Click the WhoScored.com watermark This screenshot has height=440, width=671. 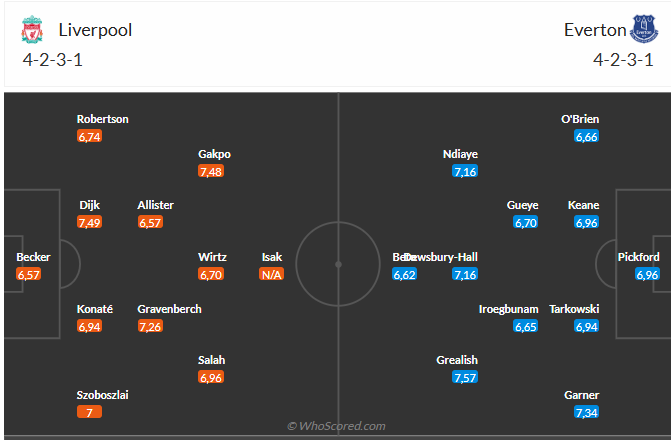tap(337, 426)
